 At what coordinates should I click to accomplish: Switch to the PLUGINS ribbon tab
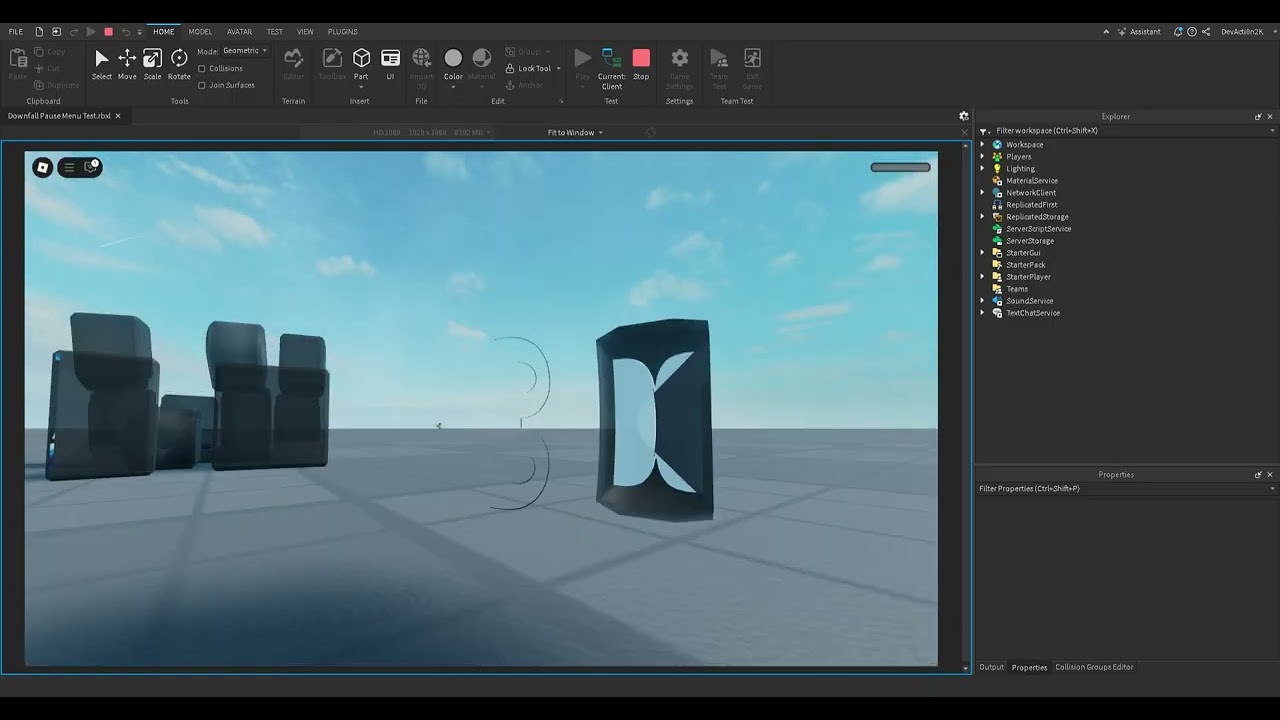(342, 32)
